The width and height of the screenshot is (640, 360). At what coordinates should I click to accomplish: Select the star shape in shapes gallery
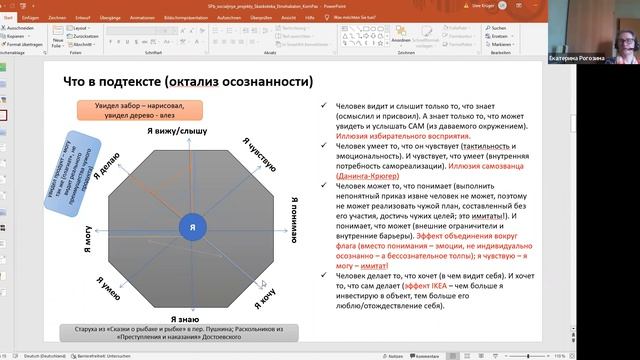coord(380,43)
